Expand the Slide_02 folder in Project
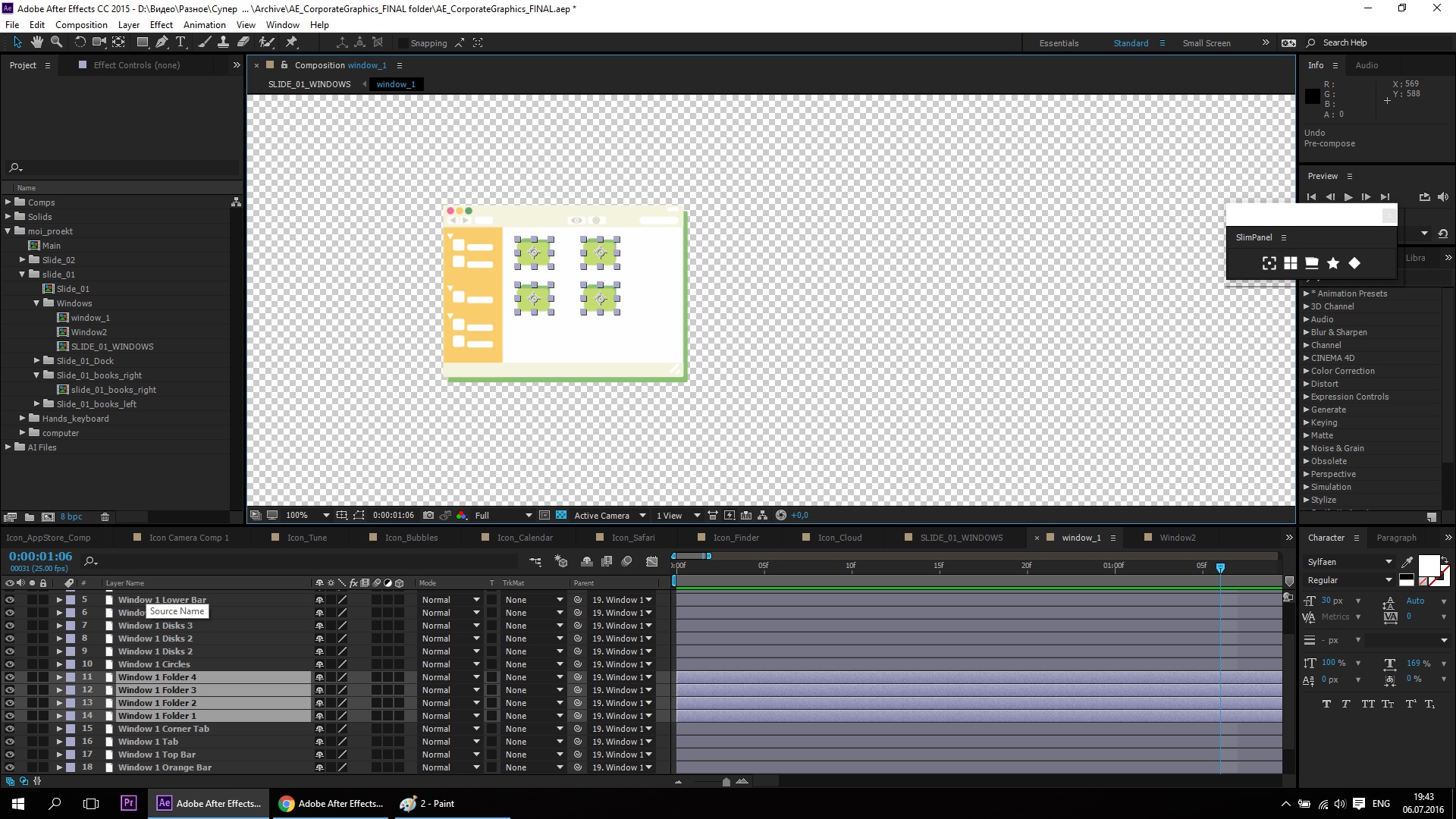The width and height of the screenshot is (1456, 819). (x=23, y=259)
